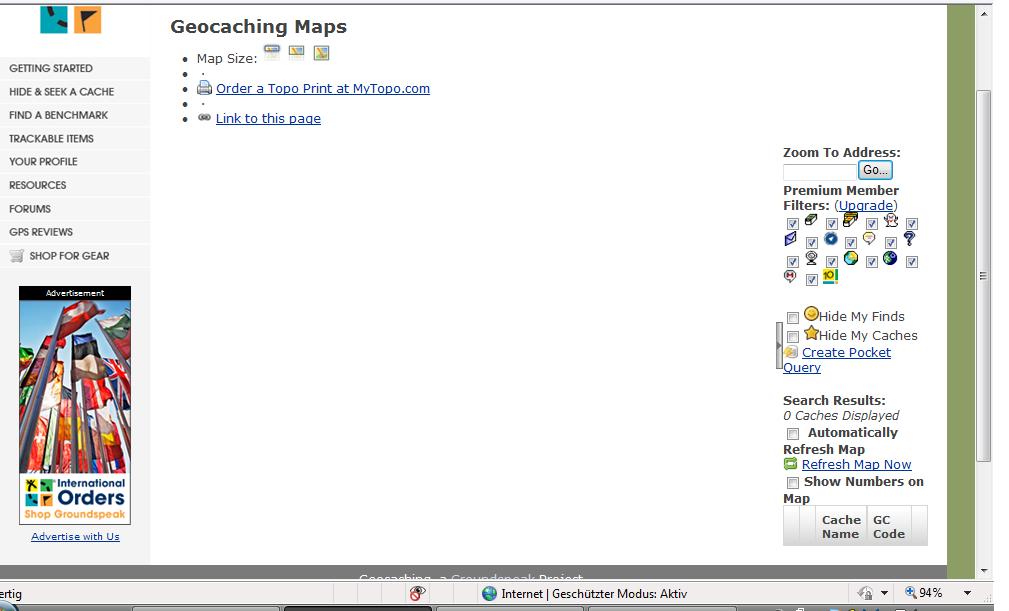Image resolution: width=1009 pixels, height=611 pixels.
Task: Click the light blue globe Earthcache icon
Action: point(851,258)
